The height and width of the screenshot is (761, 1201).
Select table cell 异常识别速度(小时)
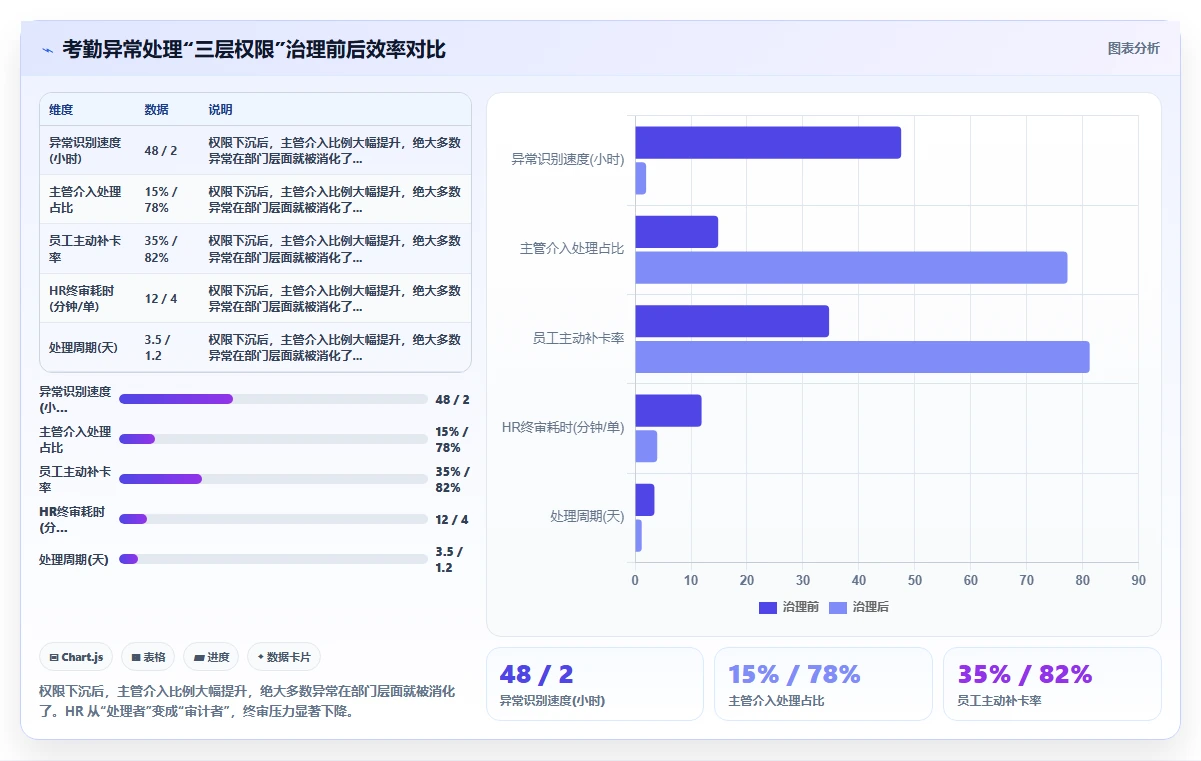click(85, 150)
